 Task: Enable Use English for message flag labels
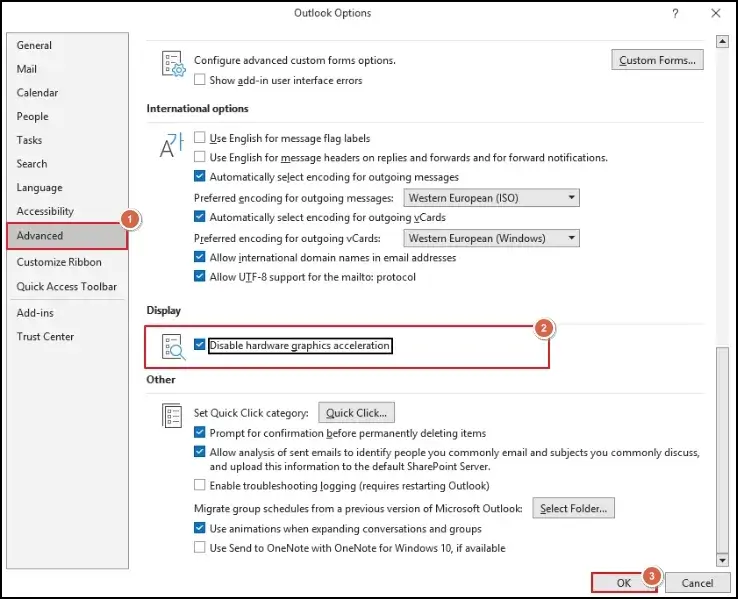point(200,137)
